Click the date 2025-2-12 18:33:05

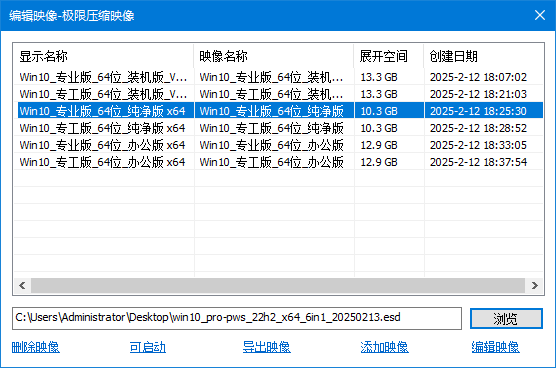[x=478, y=145]
